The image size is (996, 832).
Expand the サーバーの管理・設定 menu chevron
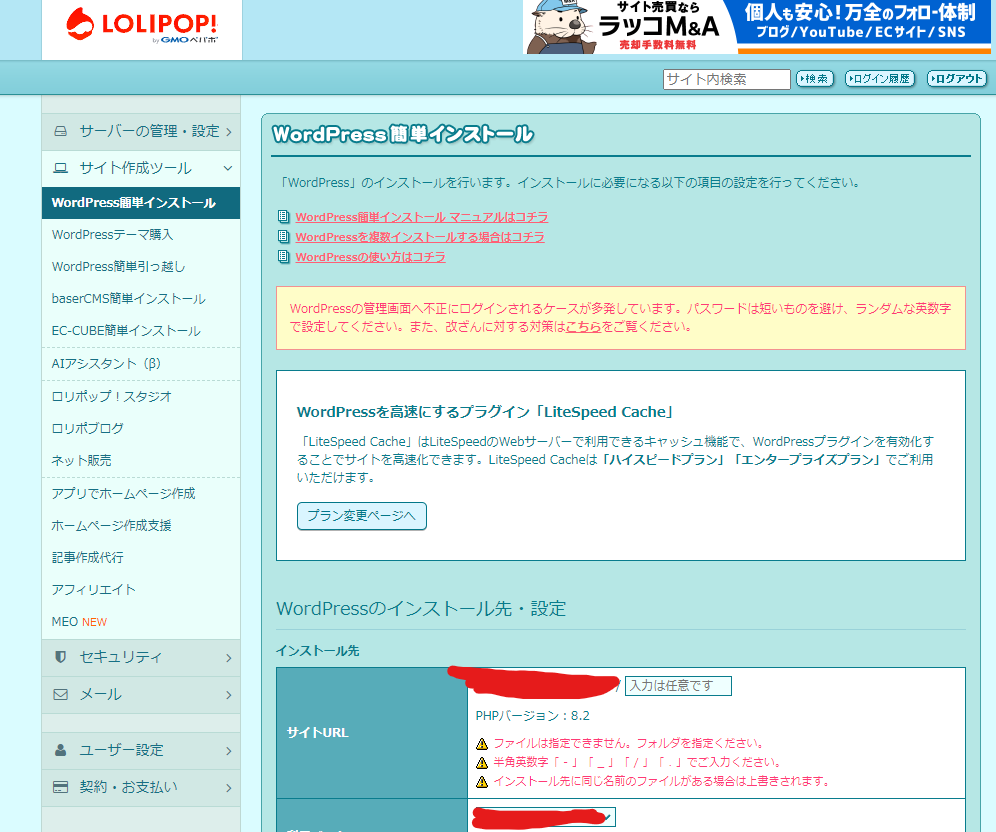228,131
